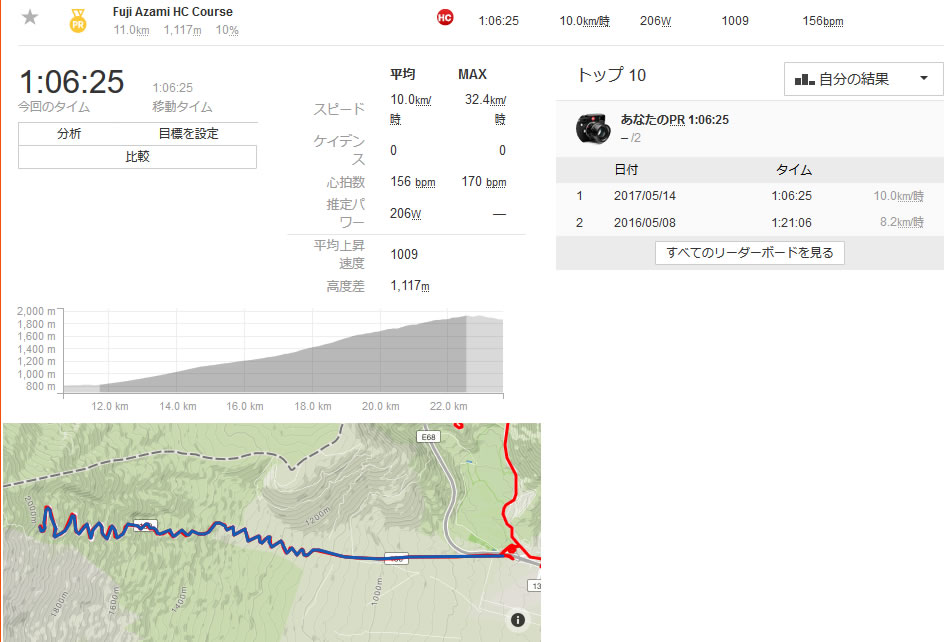Click the 心拍数 heart rate label
944x642 pixels.
tap(346, 182)
